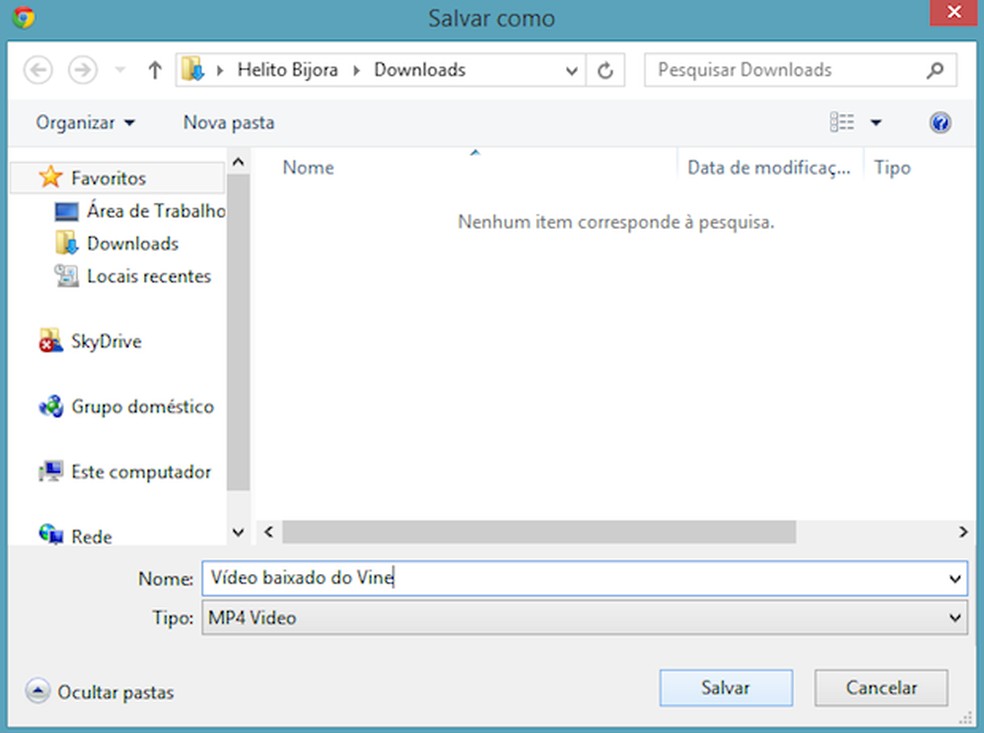Open the Tipo MP4 Video dropdown
This screenshot has width=984, height=733.
point(584,618)
